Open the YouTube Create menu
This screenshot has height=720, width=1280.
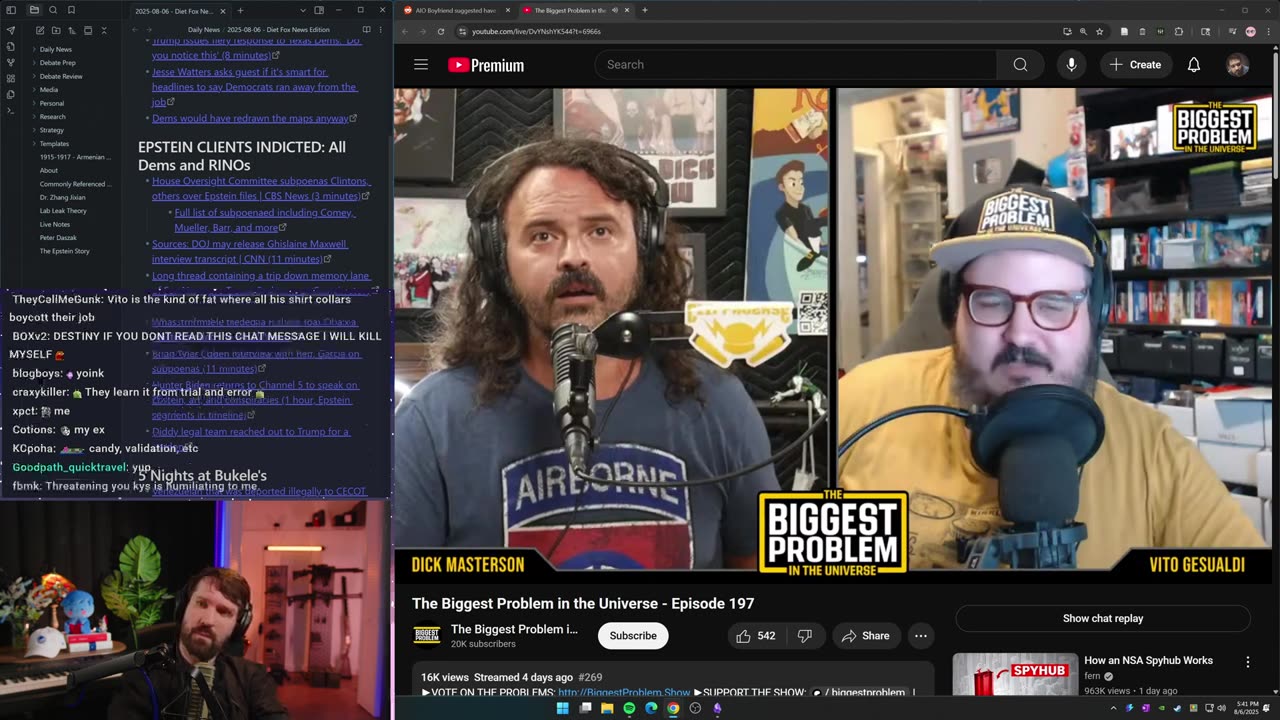pos(1135,65)
